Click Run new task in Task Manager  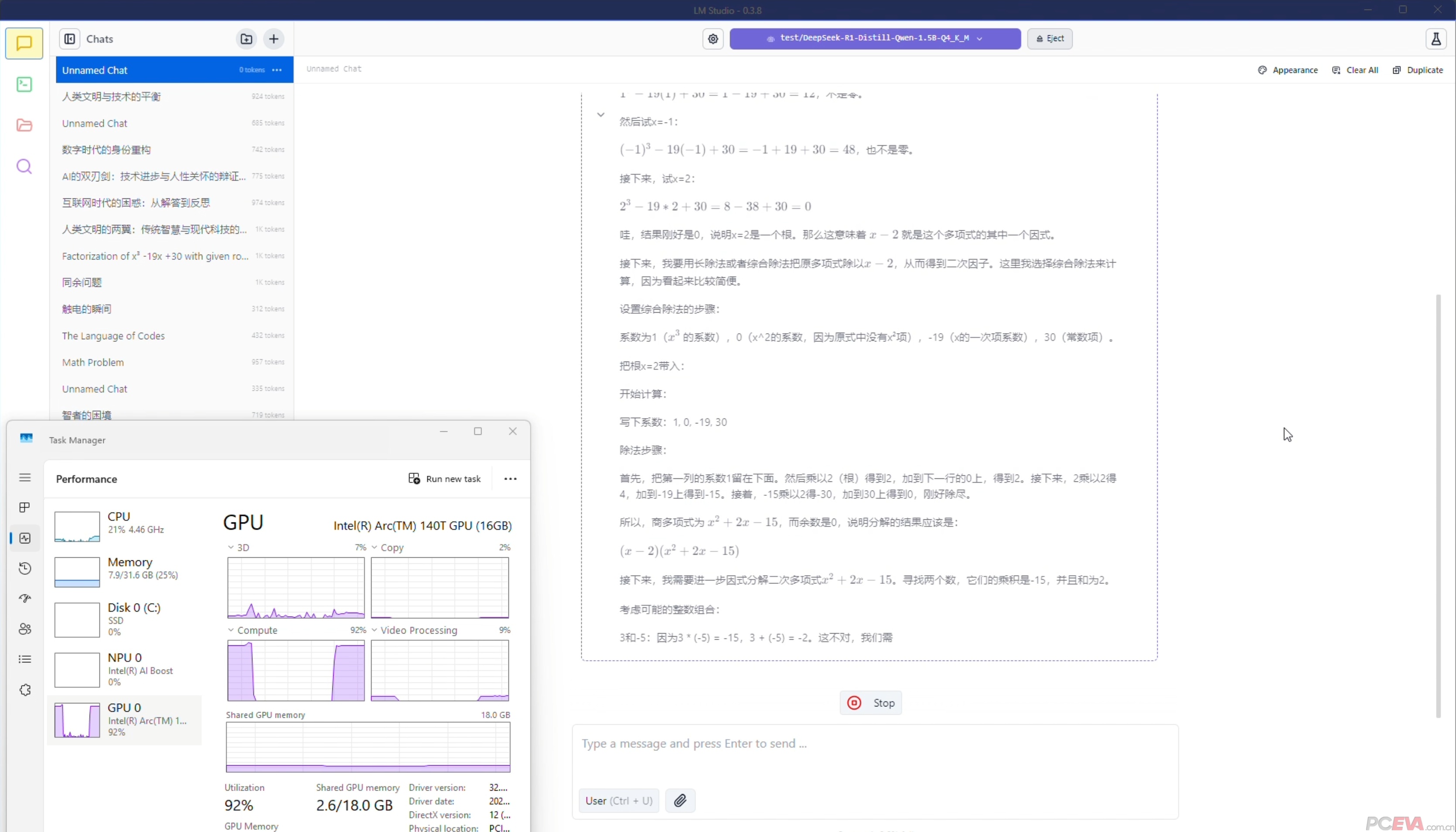445,479
